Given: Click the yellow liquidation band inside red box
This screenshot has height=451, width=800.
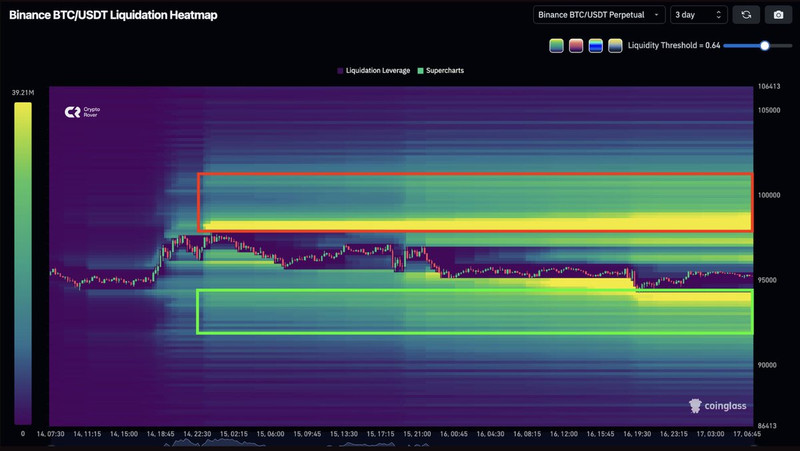Looking at the screenshot, I should [475, 222].
